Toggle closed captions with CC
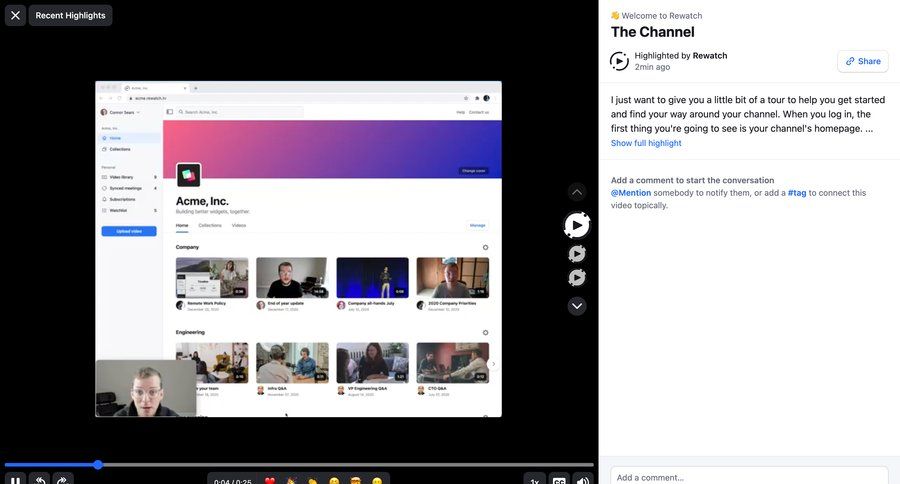This screenshot has height=484, width=900. (x=558, y=481)
